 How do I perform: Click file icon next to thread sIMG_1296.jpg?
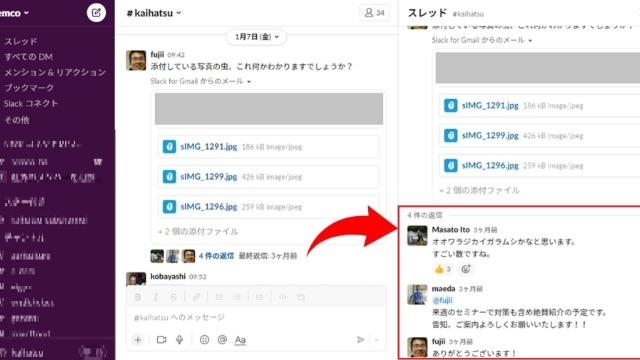451,165
